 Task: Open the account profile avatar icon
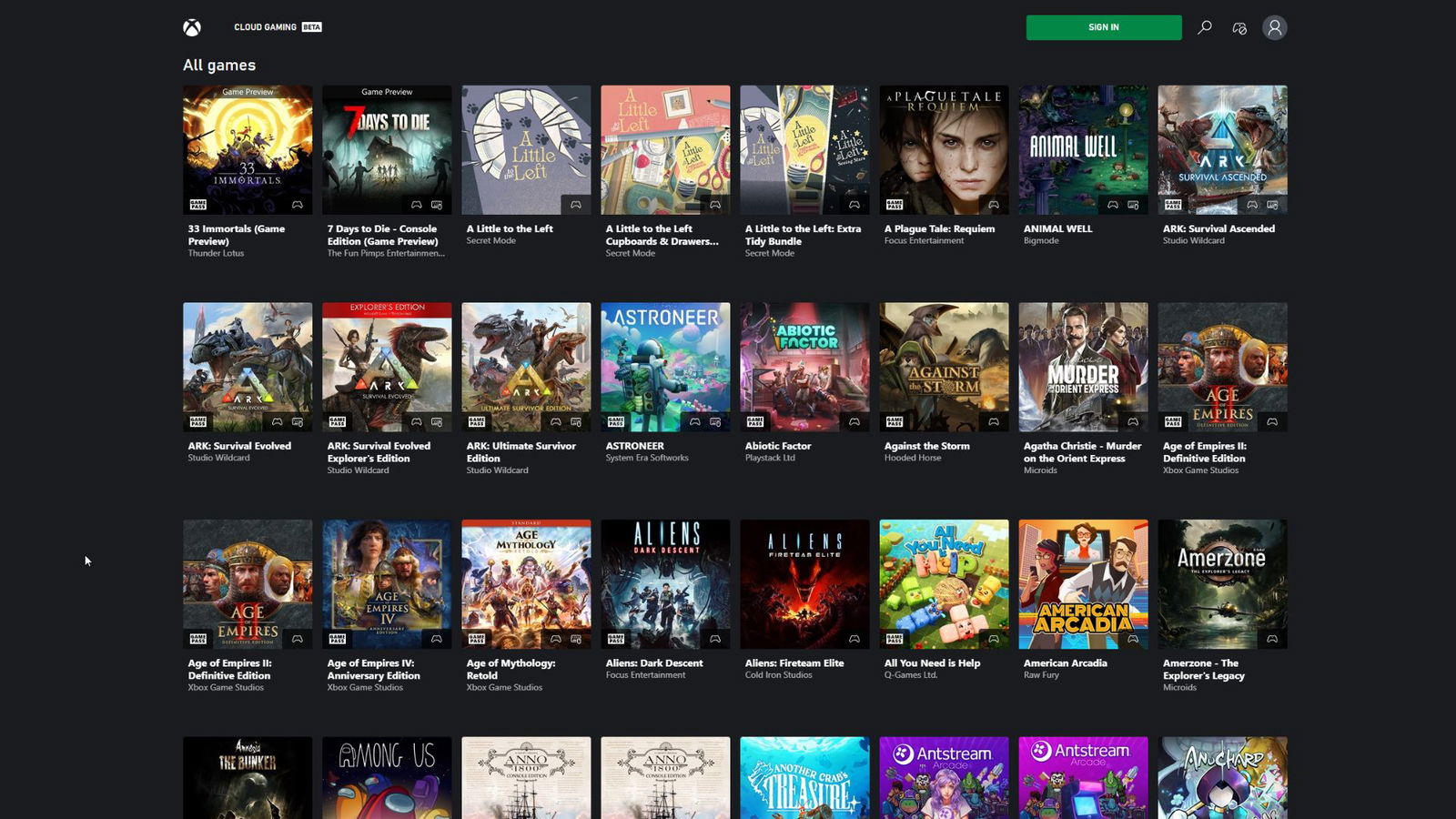tap(1274, 27)
